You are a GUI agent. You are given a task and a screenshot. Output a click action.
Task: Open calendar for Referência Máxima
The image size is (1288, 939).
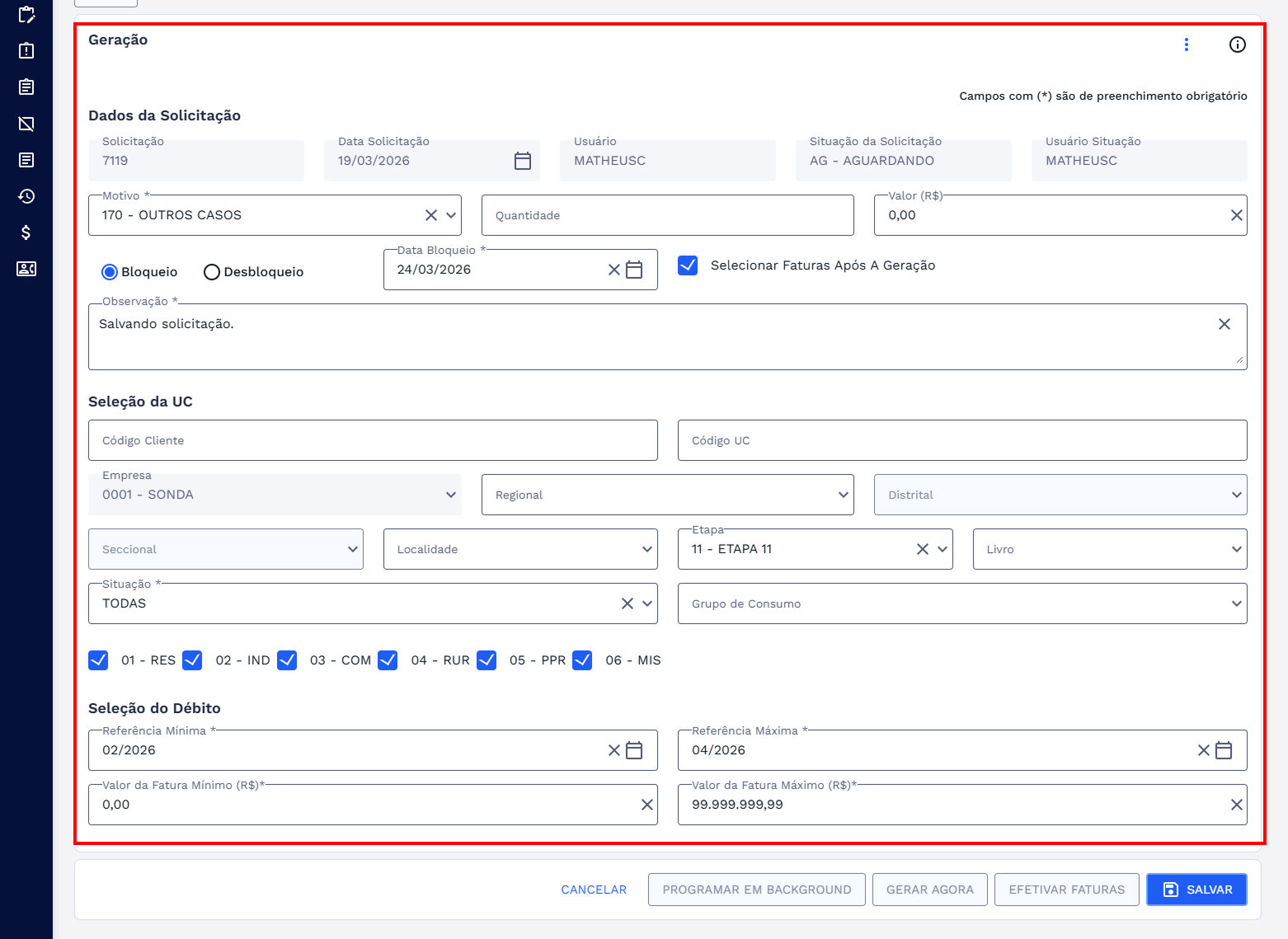coord(1224,750)
